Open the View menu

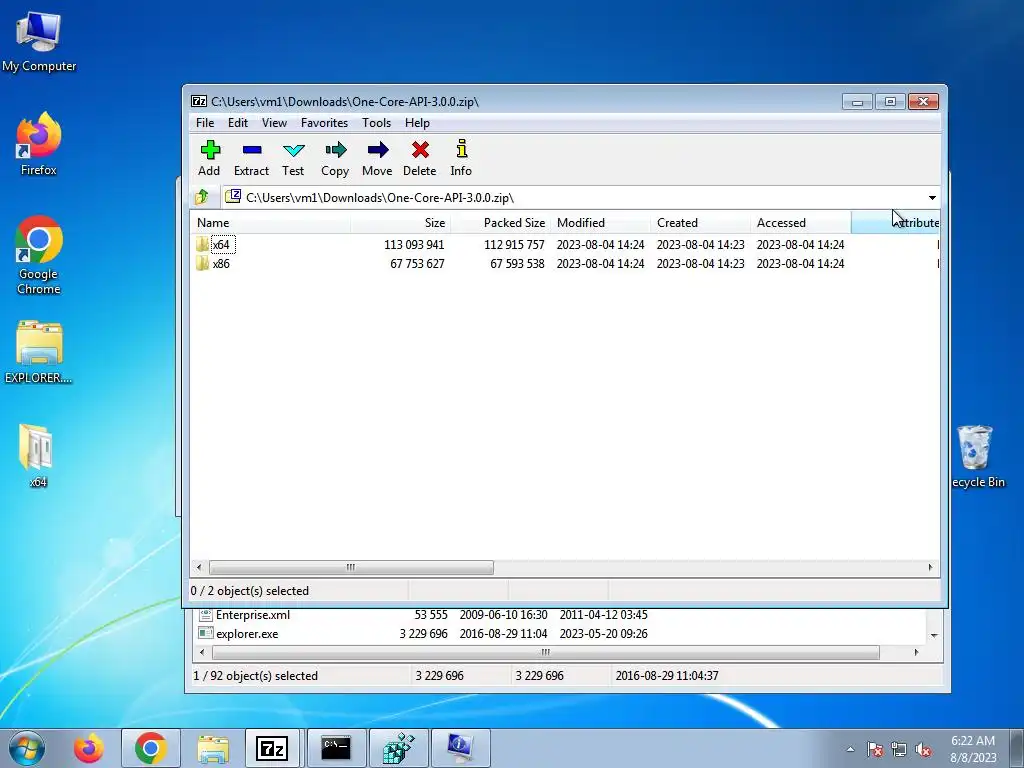[x=274, y=123]
